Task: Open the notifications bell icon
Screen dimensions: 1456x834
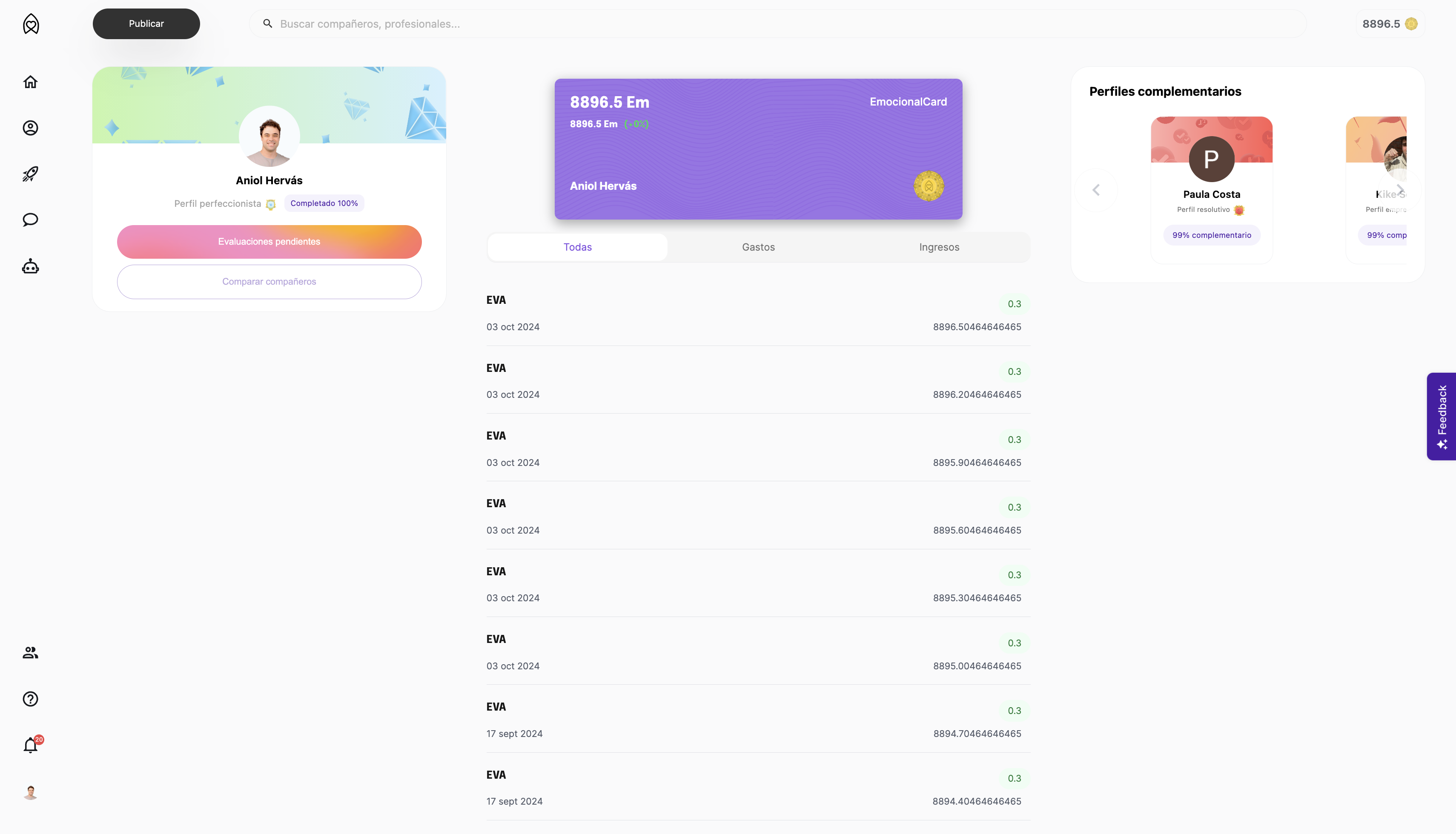Action: pos(30,745)
